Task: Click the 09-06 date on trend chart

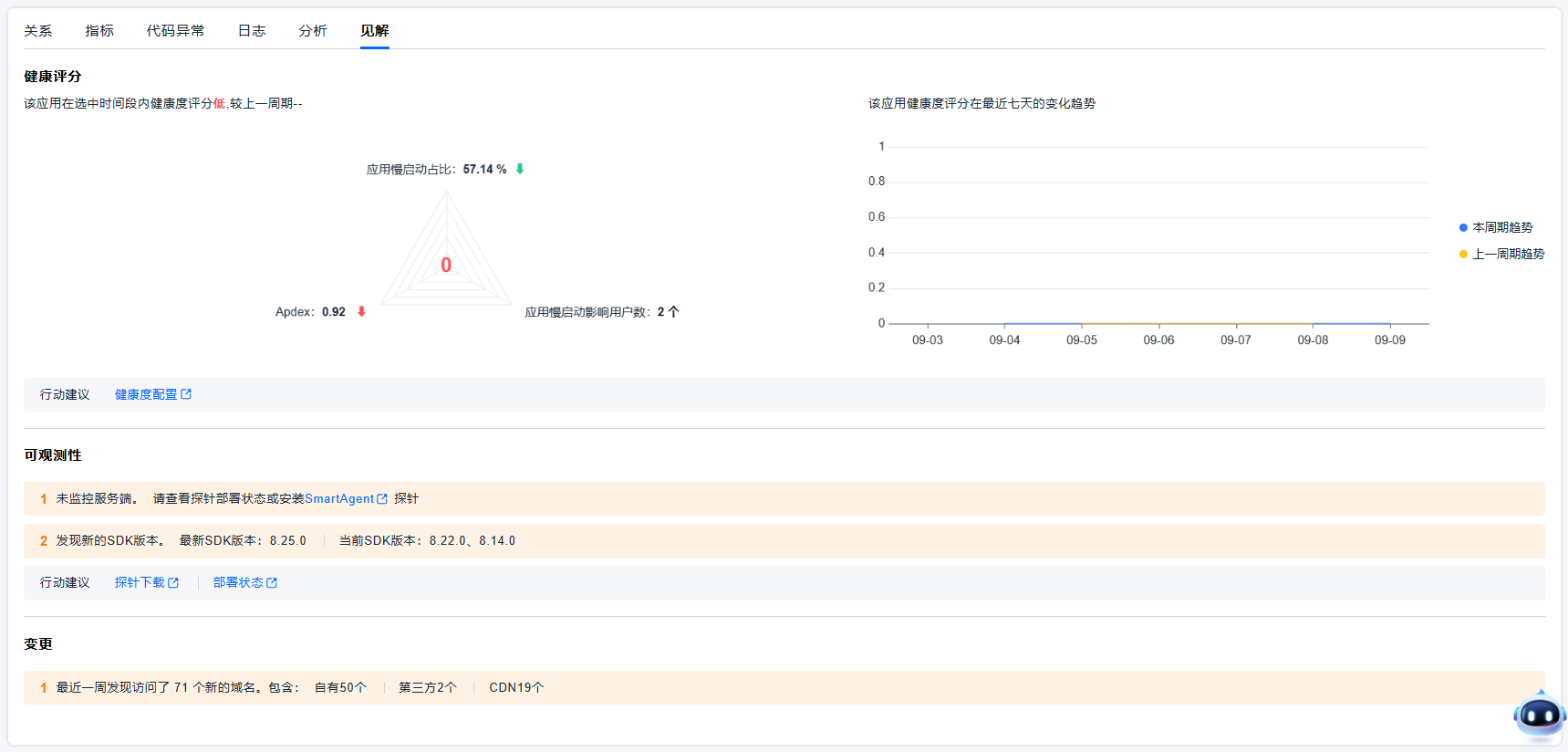Action: [1158, 339]
